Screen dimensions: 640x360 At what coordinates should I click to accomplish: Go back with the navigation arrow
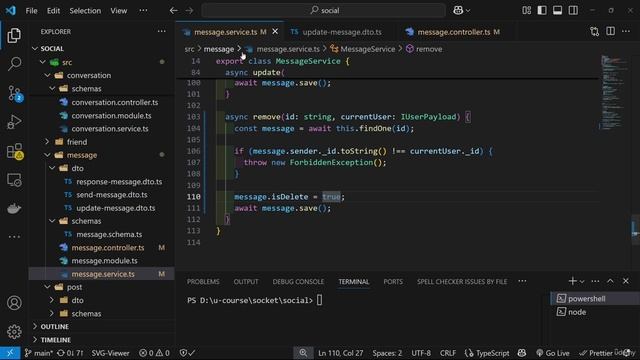pos(173,10)
